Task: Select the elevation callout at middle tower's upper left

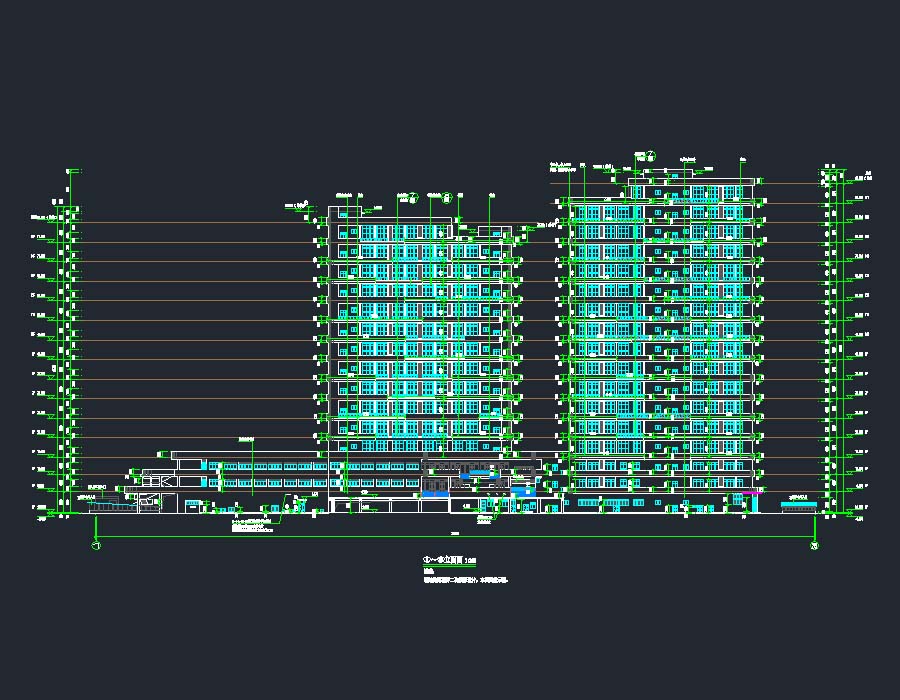Action: tap(298, 207)
